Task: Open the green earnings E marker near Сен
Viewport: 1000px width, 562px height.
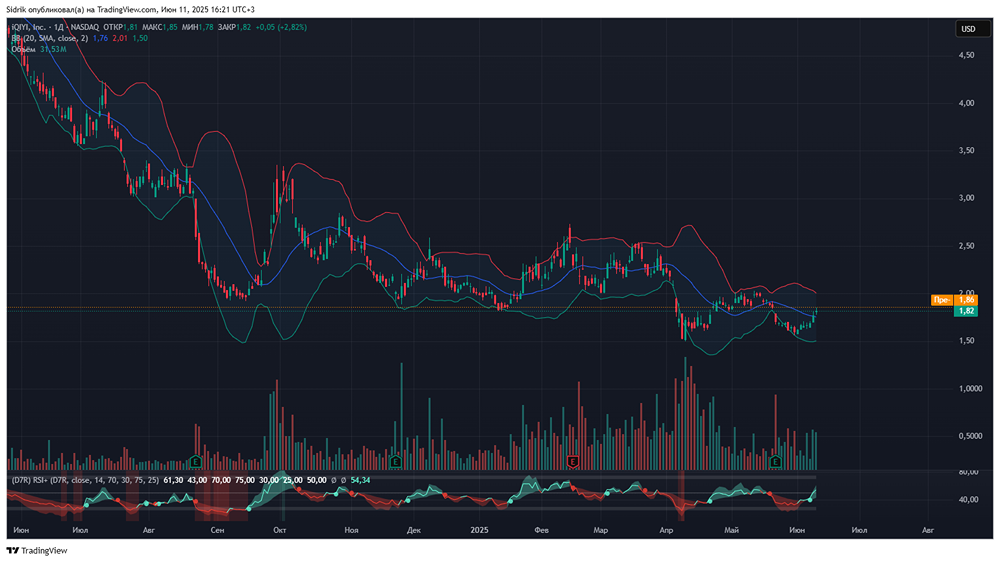Action: [196, 461]
